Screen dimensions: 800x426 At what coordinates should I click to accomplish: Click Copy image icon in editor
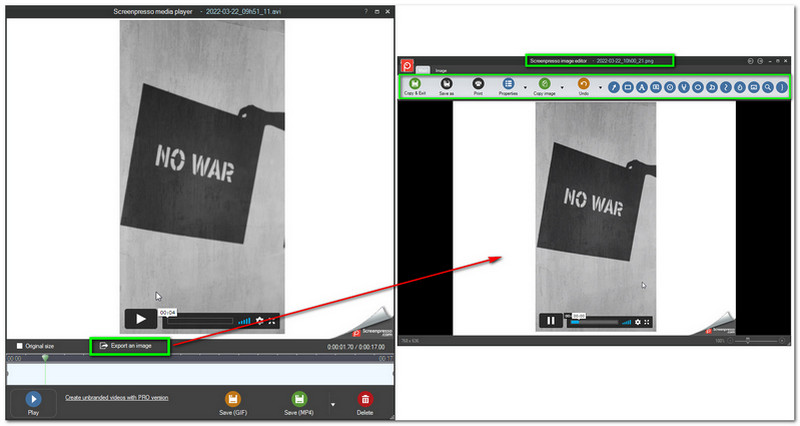544,84
